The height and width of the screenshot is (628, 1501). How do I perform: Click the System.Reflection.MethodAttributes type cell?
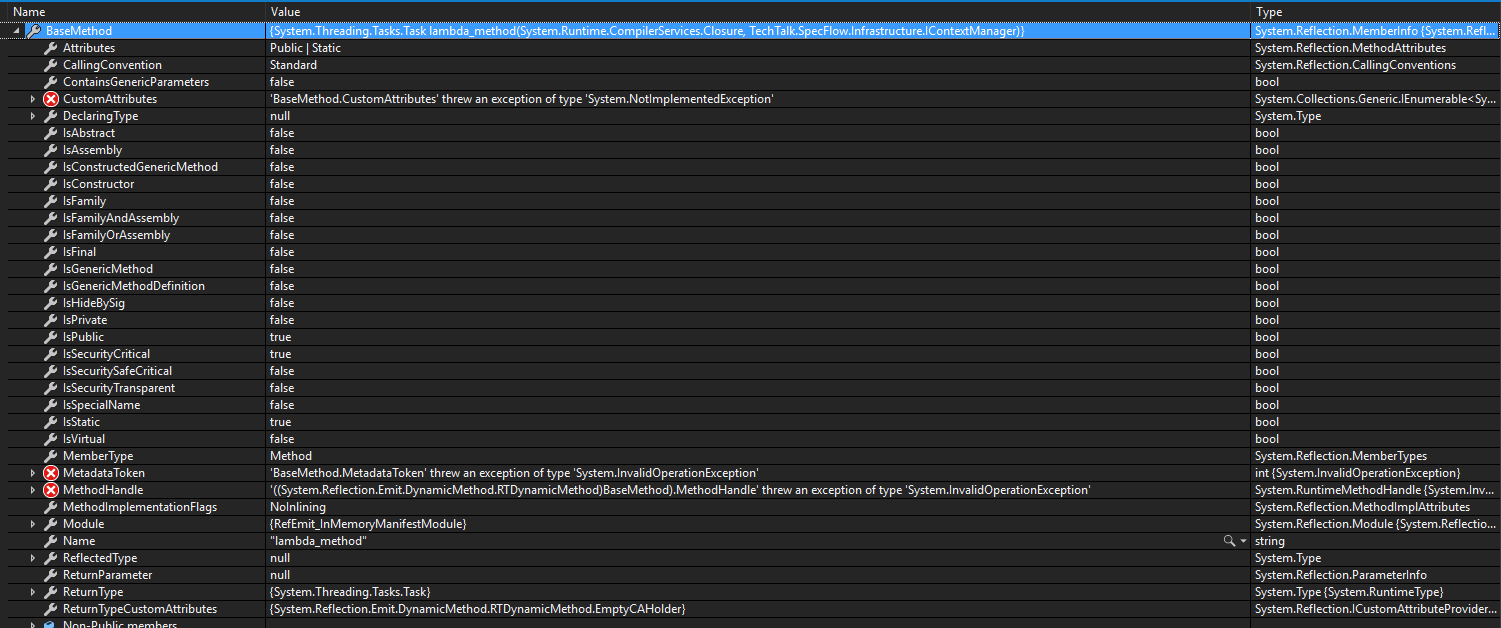point(1350,48)
